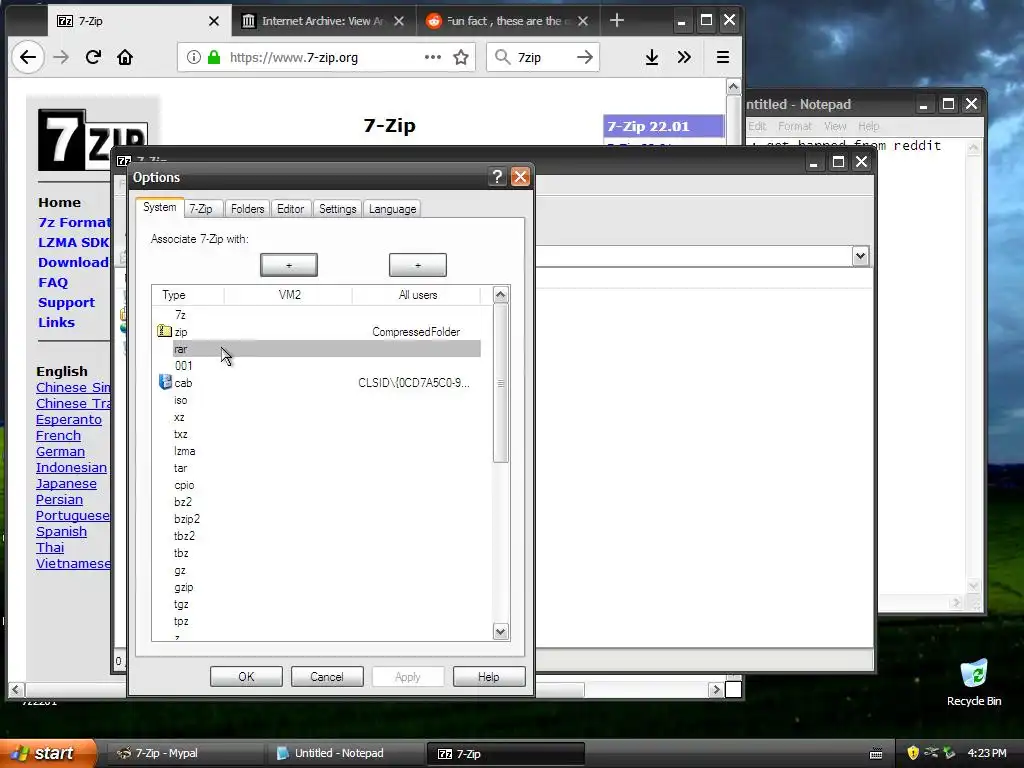This screenshot has height=768, width=1024.
Task: Select the System tab in Options
Action: (159, 207)
